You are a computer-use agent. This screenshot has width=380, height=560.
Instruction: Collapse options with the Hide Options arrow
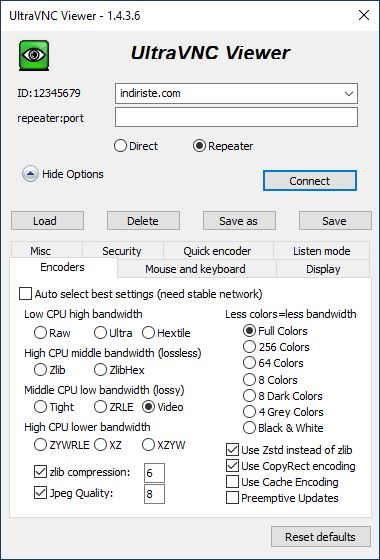(x=30, y=174)
